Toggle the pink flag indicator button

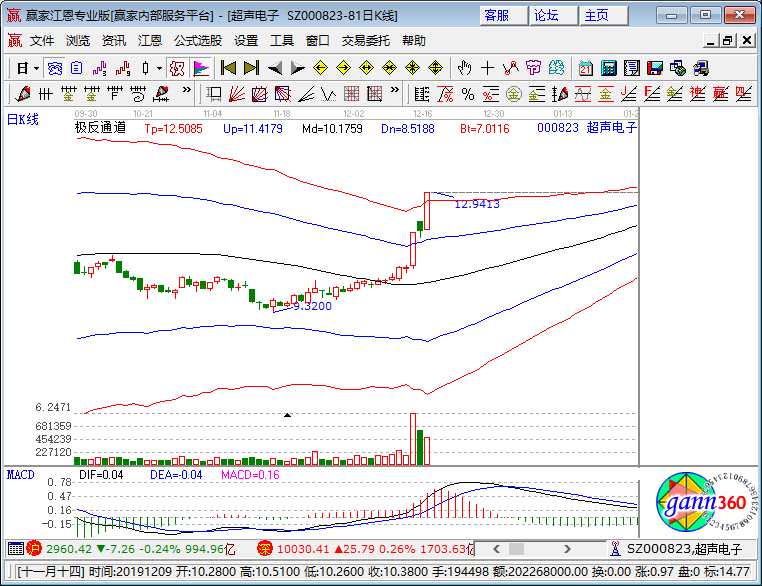pos(201,69)
